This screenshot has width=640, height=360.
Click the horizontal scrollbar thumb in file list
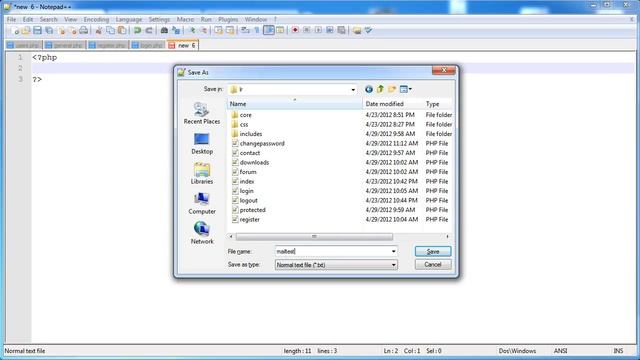tap(314, 237)
